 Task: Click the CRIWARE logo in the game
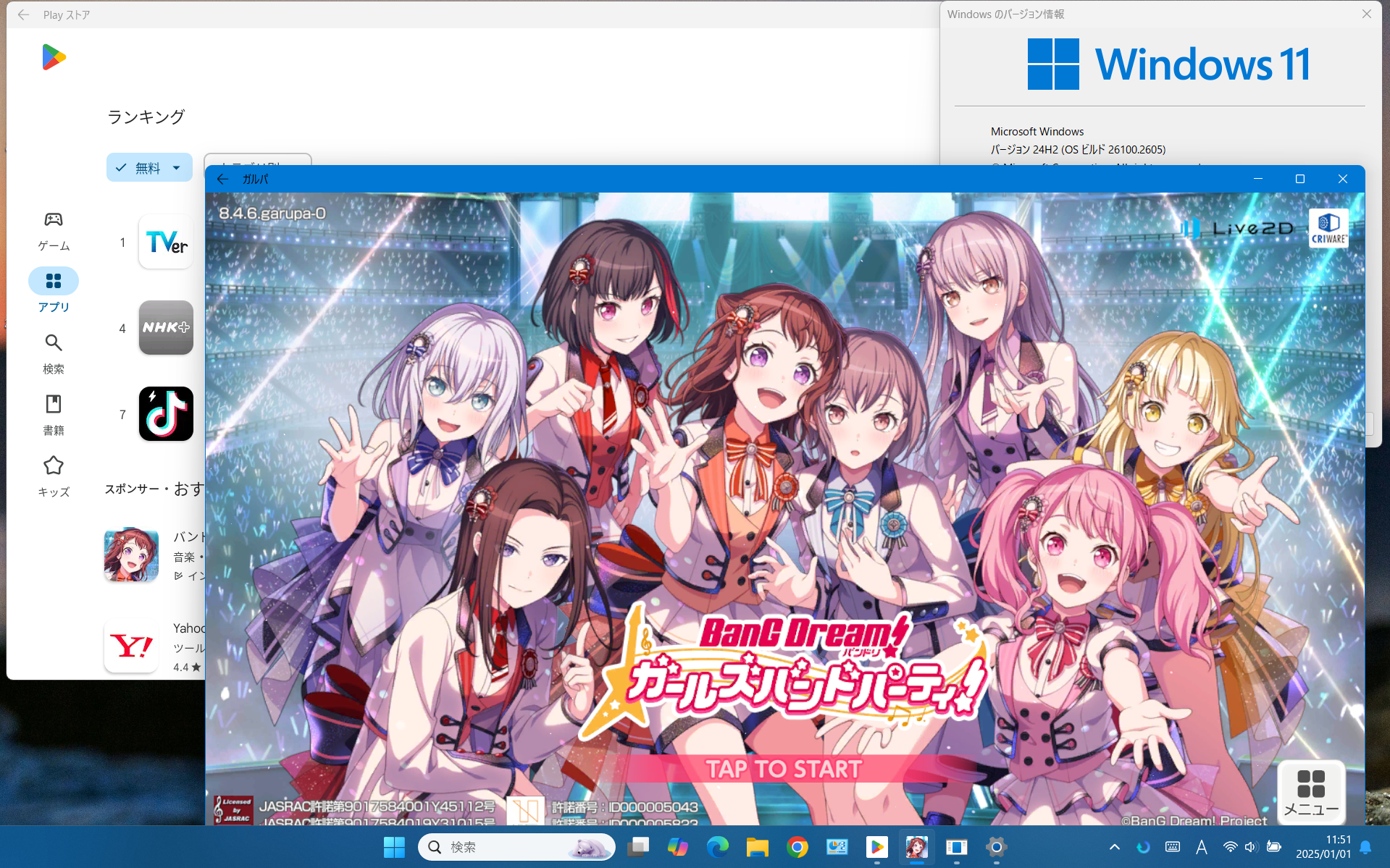coord(1328,229)
